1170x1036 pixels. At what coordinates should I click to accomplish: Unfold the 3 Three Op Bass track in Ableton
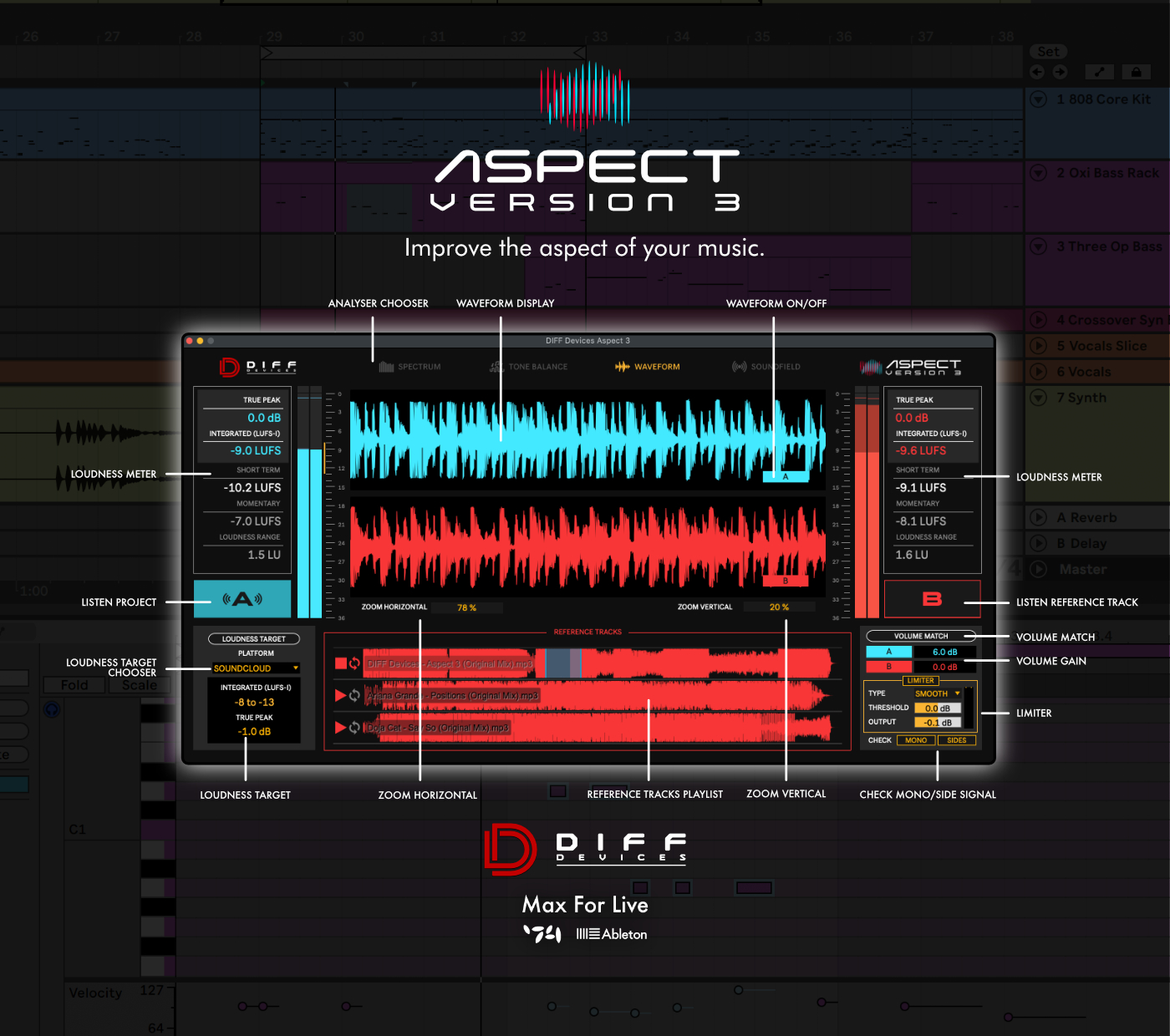(1039, 246)
